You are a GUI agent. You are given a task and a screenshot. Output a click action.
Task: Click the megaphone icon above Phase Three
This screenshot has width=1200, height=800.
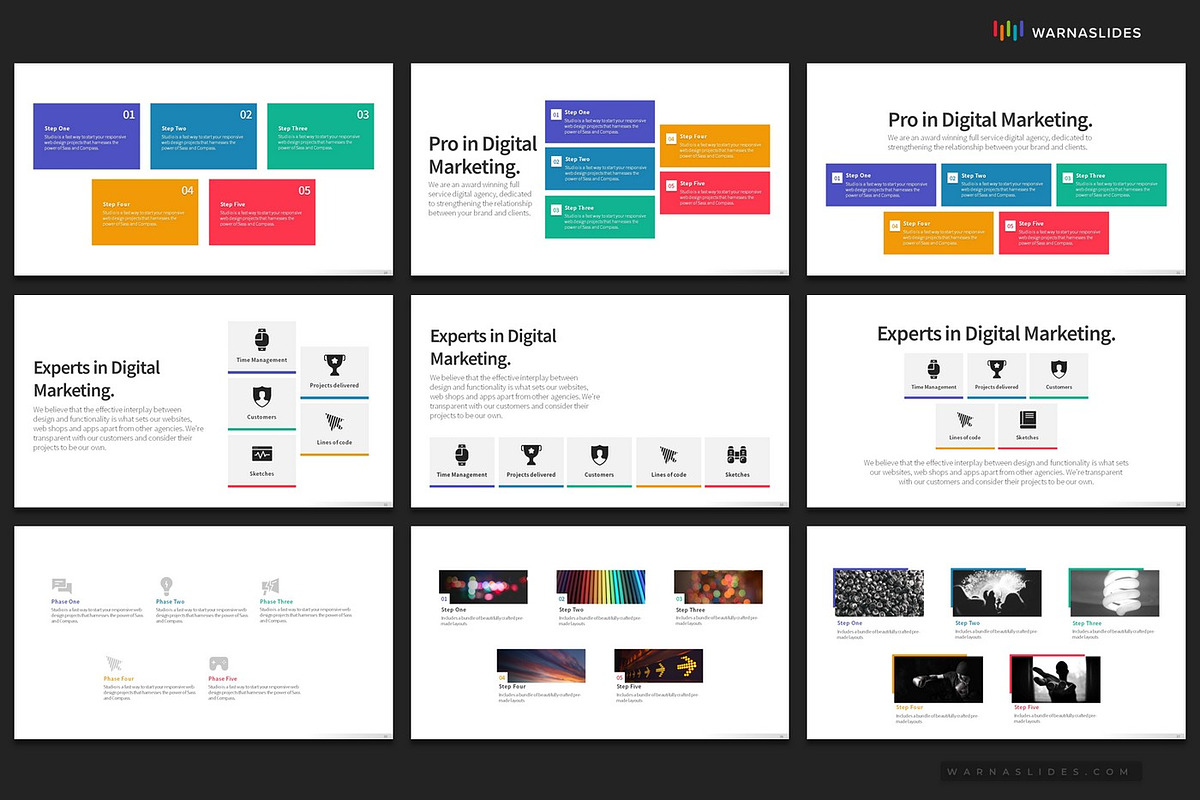point(270,587)
